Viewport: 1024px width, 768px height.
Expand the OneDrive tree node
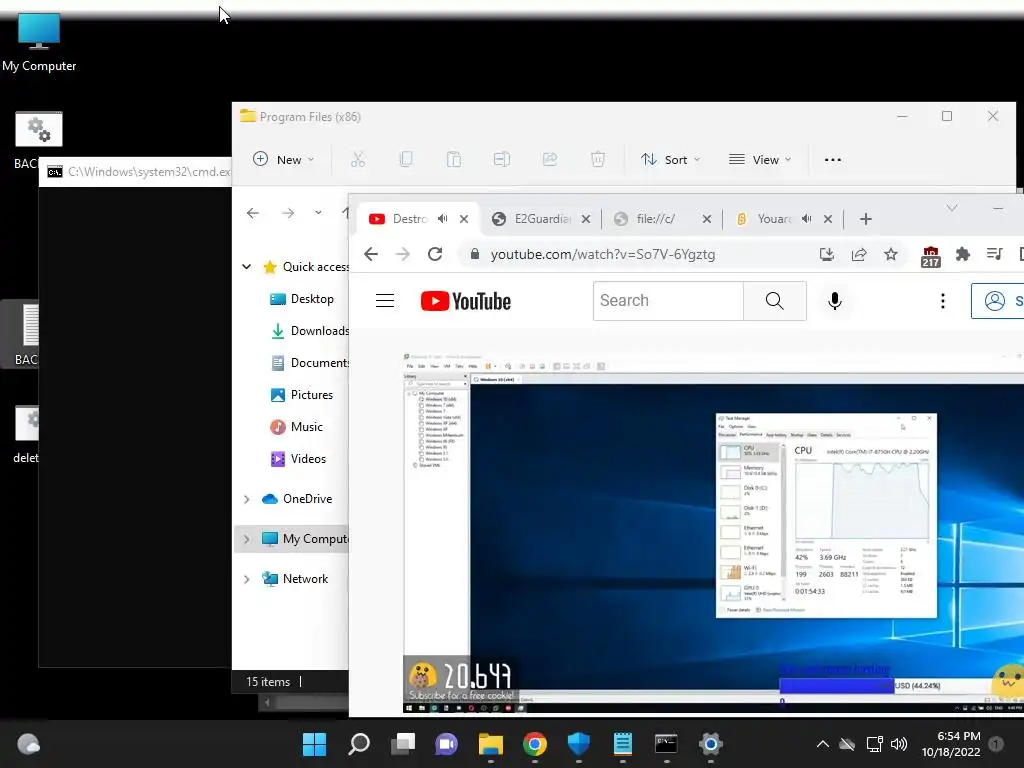point(246,499)
